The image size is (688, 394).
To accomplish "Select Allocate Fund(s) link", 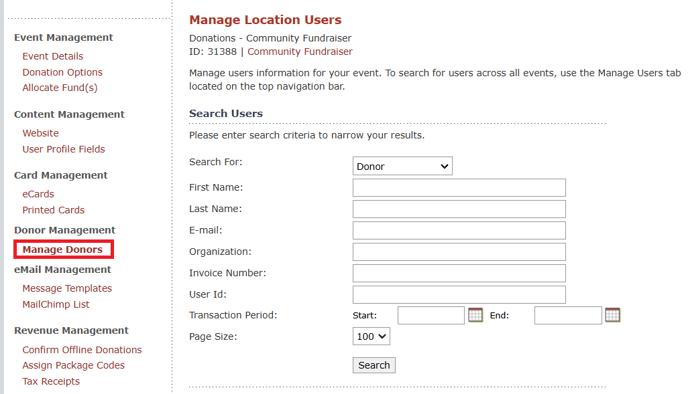I will click(x=60, y=88).
